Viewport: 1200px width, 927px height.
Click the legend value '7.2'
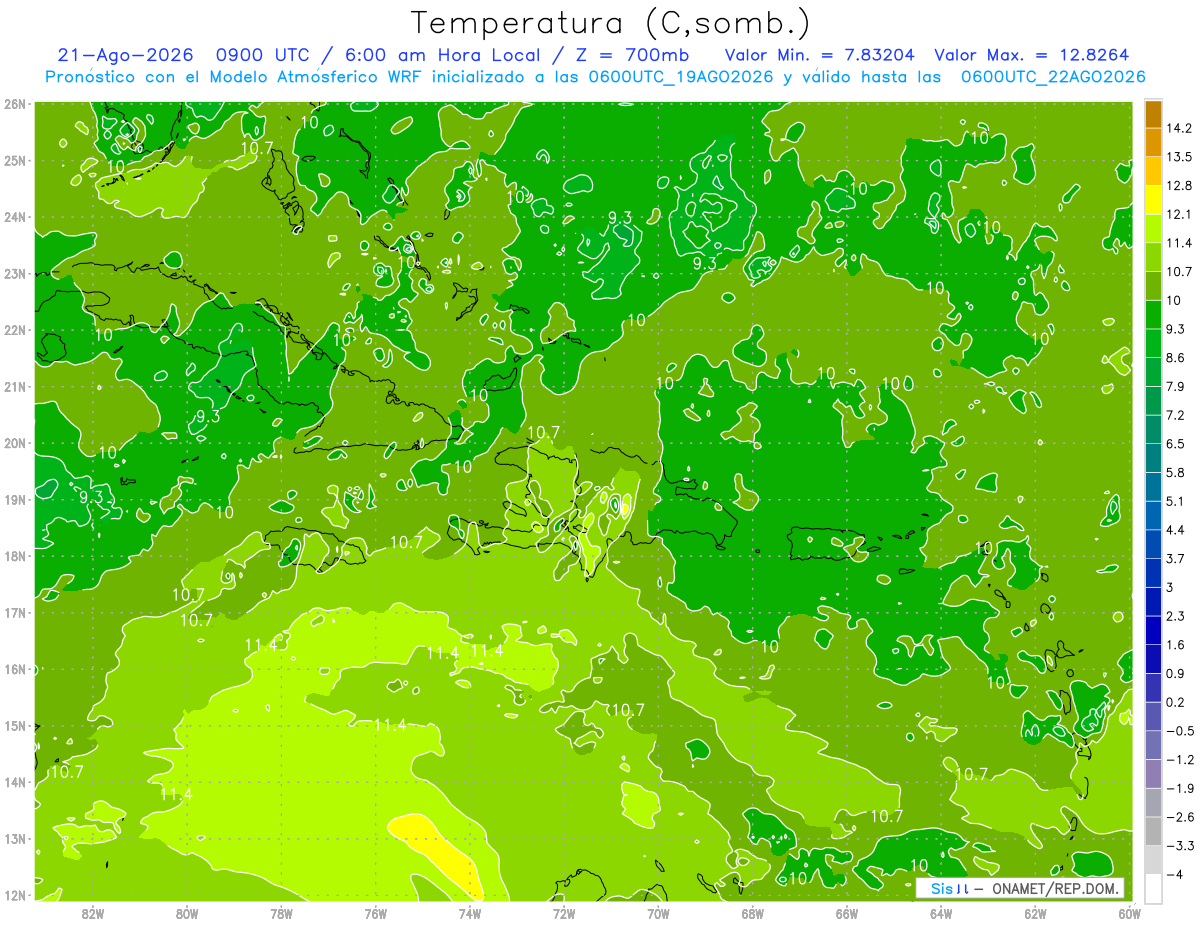tap(1176, 414)
